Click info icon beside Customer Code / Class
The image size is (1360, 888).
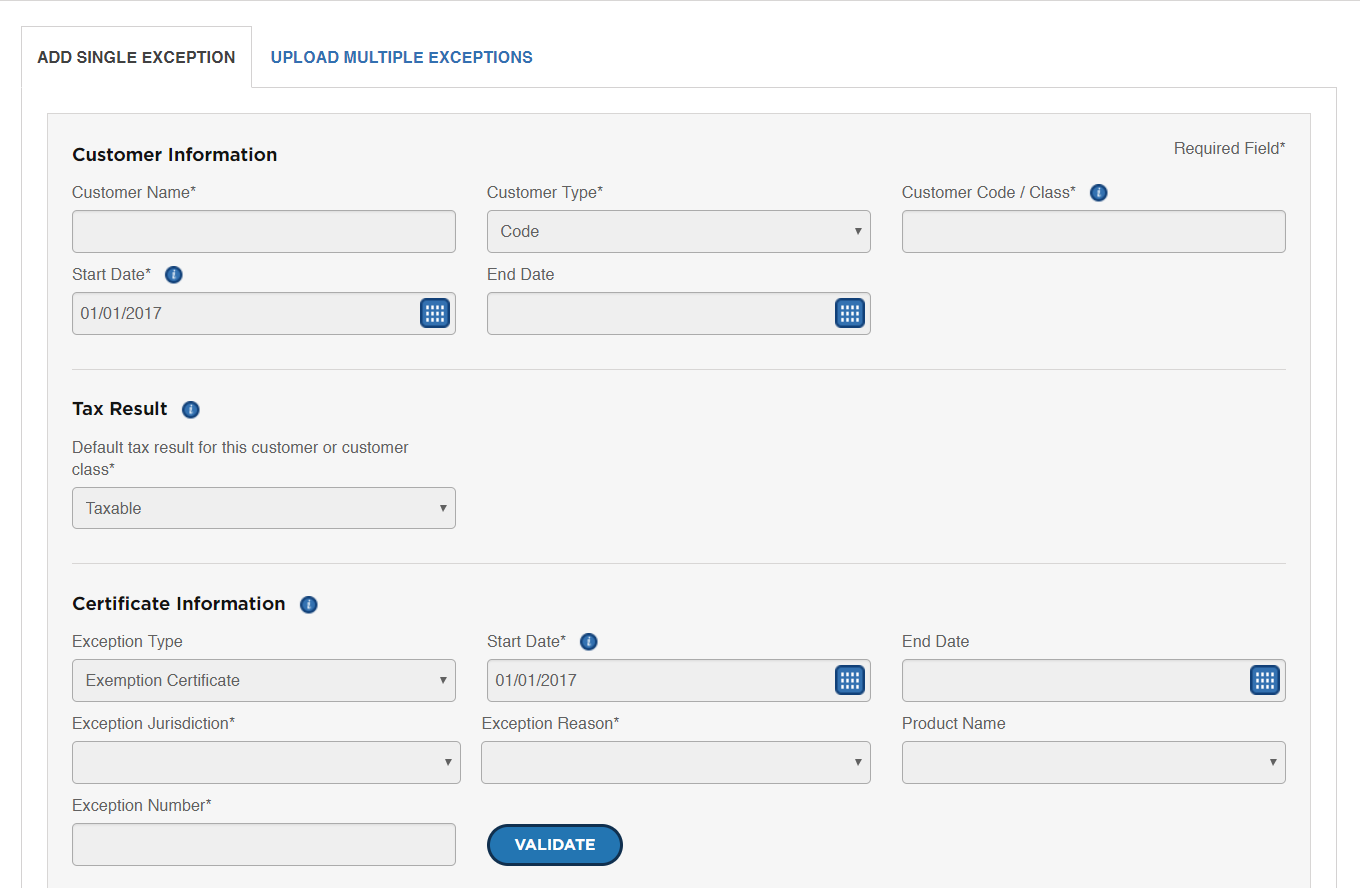click(x=1098, y=193)
